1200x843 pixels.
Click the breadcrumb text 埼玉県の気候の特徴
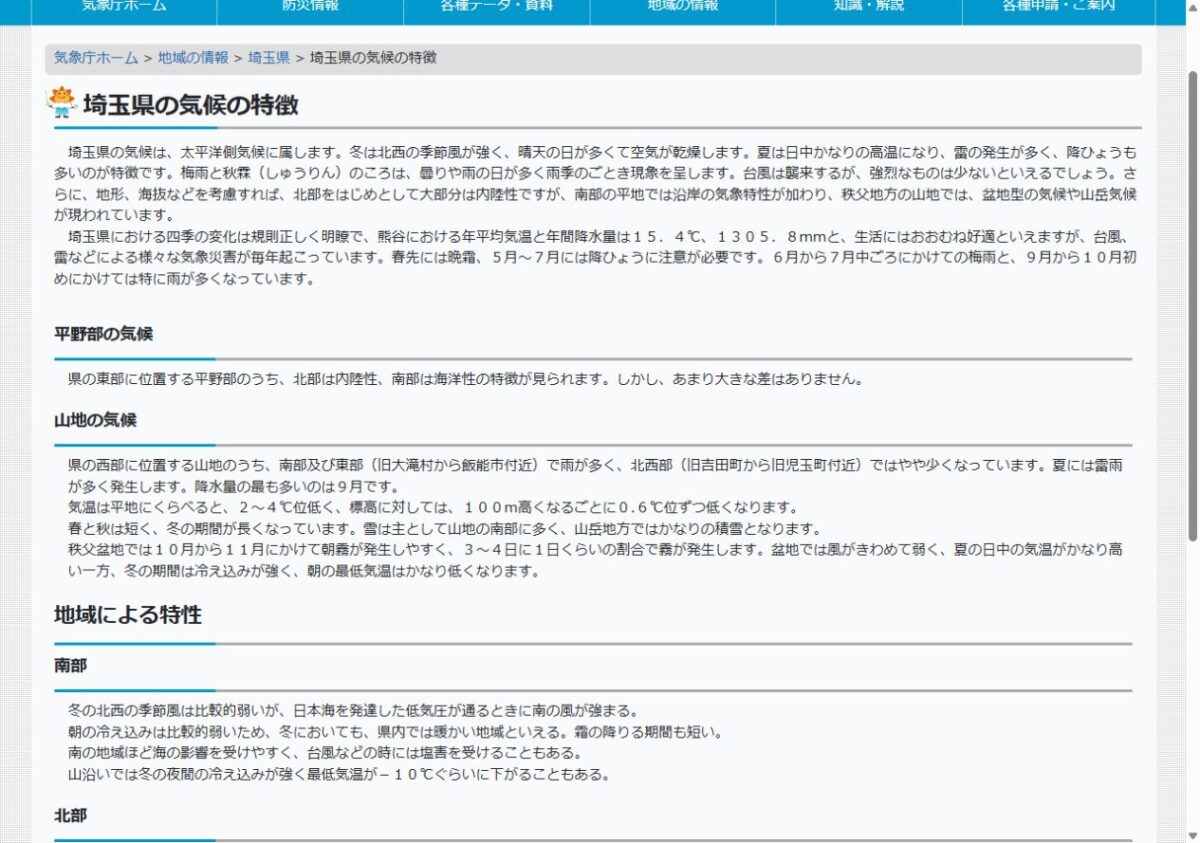[373, 58]
